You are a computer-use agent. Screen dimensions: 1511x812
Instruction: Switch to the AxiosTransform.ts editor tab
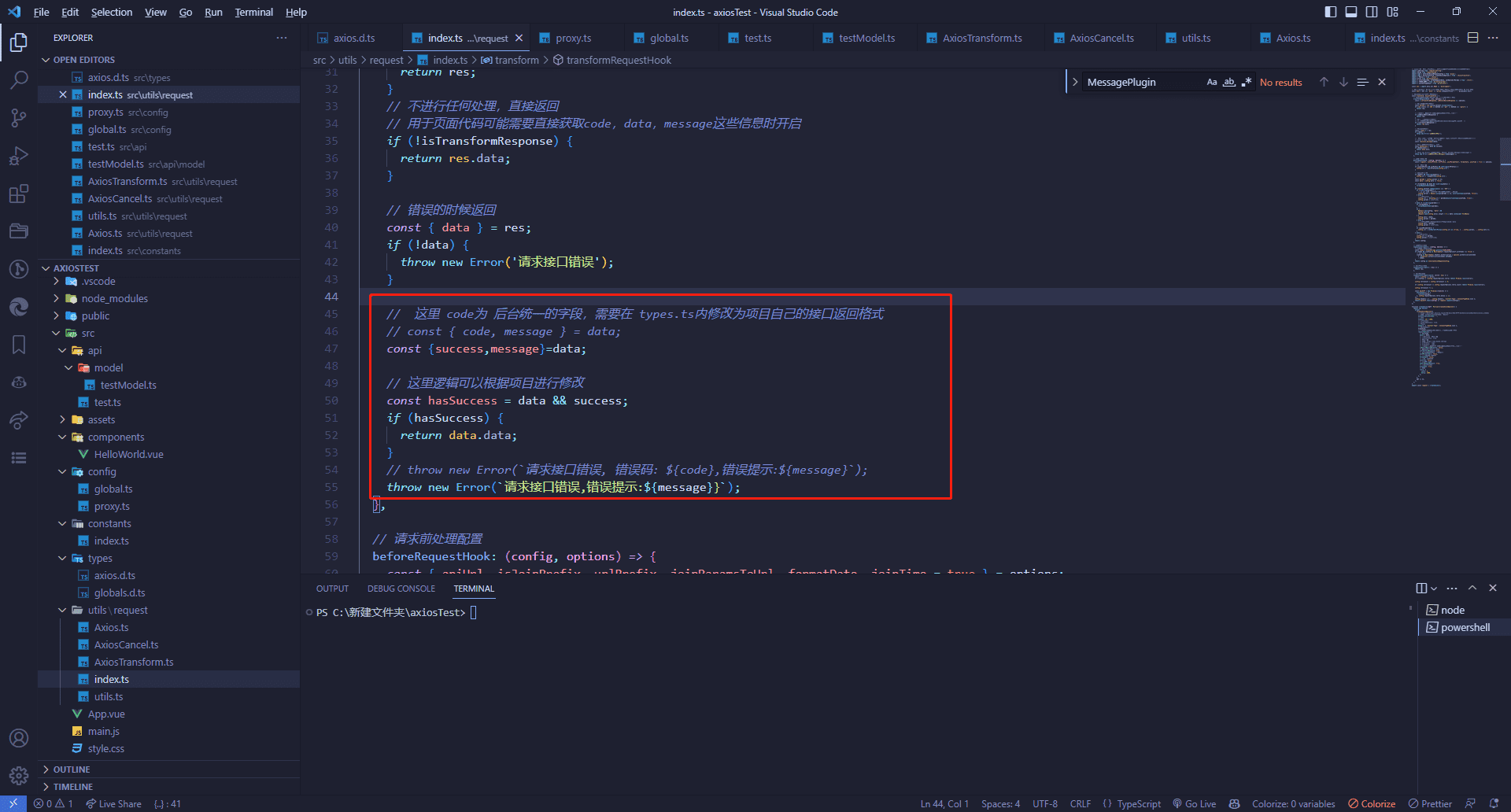click(982, 38)
